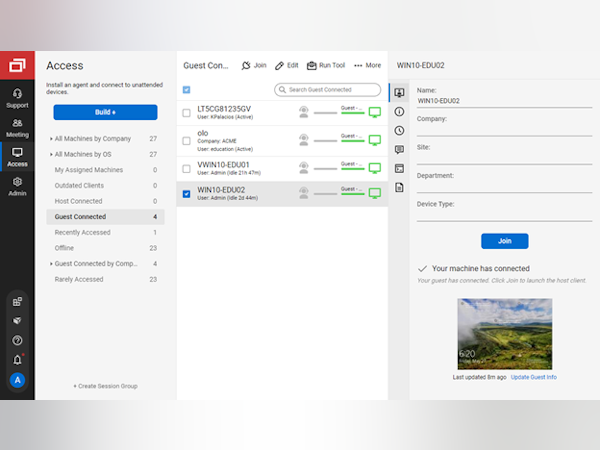Image resolution: width=600 pixels, height=450 pixels.
Task: Open the extensions icon in the sidebar
Action: coord(17,302)
